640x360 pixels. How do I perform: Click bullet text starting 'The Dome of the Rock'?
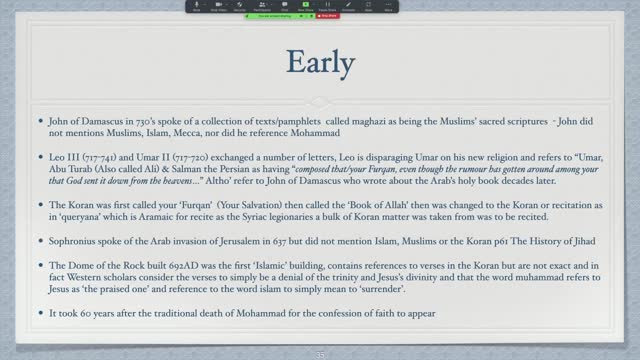point(324,277)
